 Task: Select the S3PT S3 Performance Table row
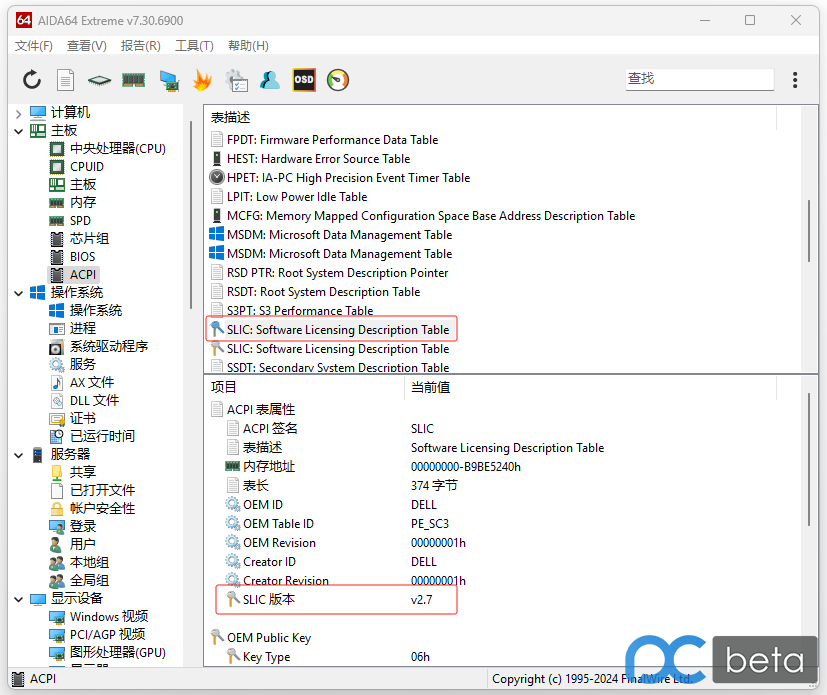292,311
